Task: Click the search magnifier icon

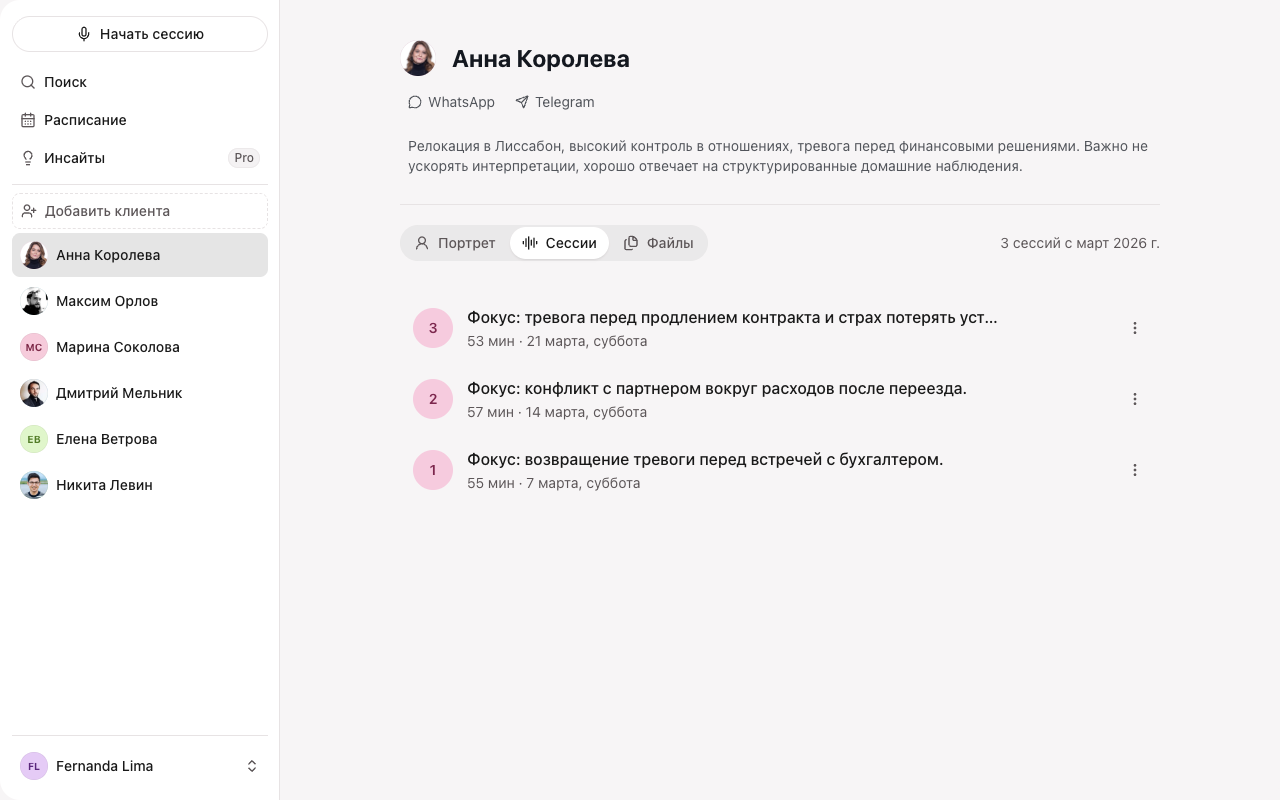Action: coord(28,82)
